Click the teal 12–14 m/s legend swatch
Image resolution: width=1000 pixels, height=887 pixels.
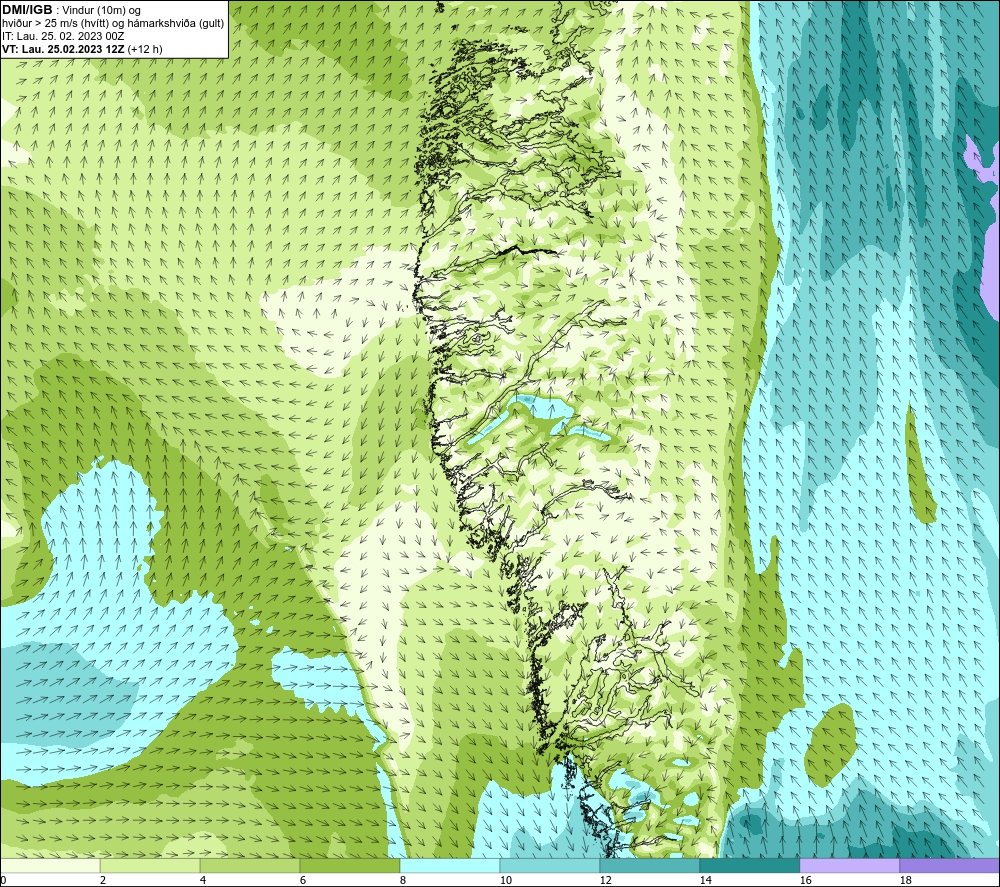coord(649,865)
